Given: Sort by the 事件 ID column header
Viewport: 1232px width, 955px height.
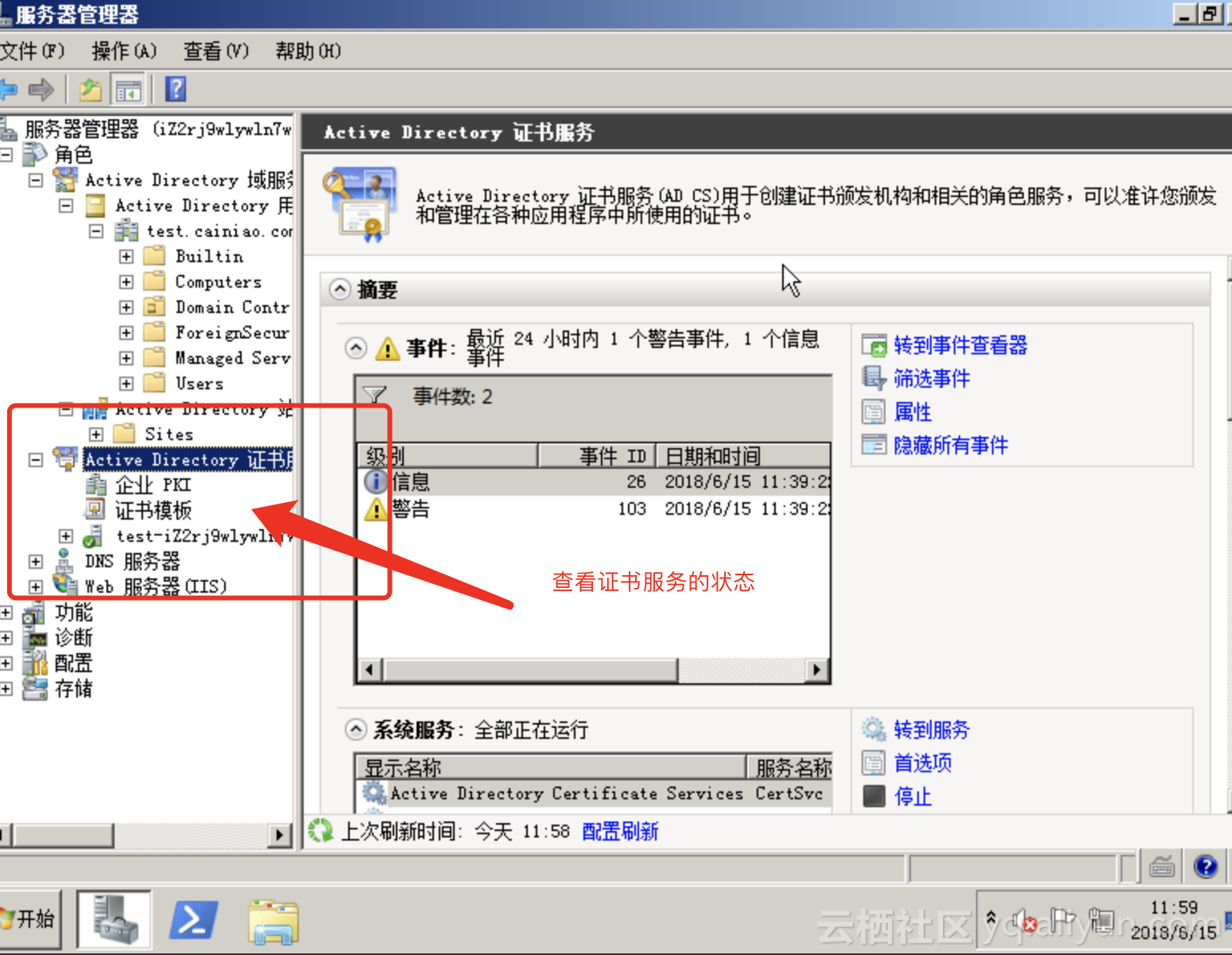Looking at the screenshot, I should (597, 455).
